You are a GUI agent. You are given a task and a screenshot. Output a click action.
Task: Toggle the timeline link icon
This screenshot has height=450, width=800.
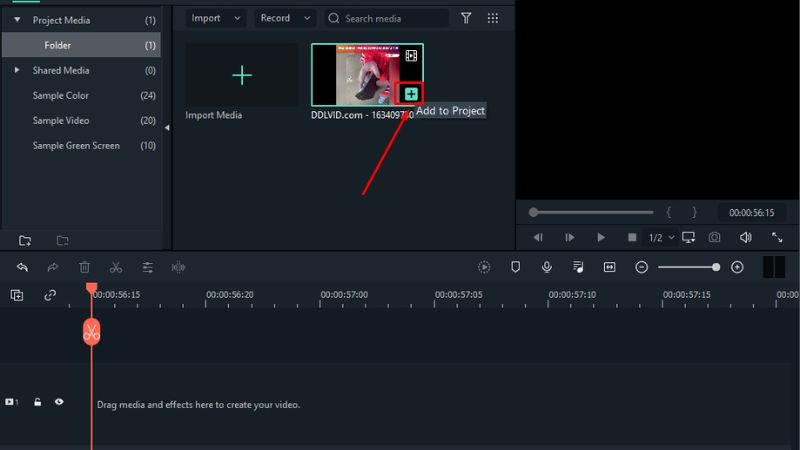[x=50, y=295]
